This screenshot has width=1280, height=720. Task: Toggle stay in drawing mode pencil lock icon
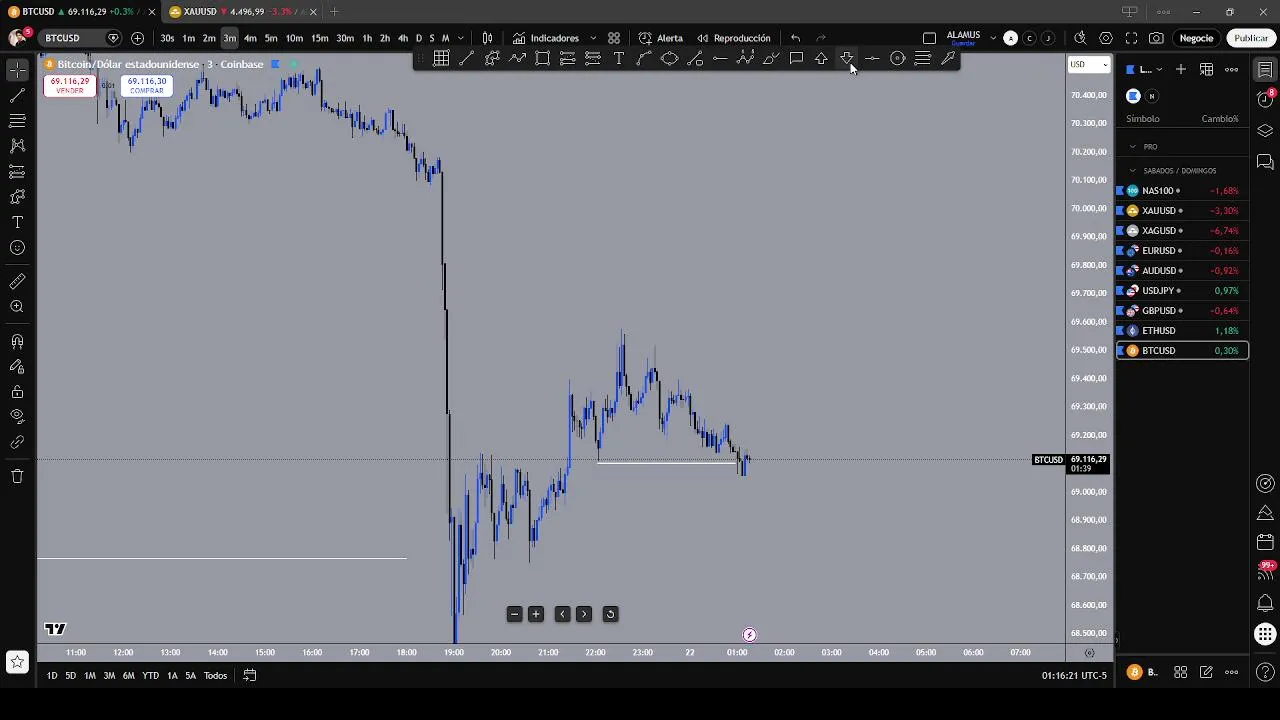(x=17, y=366)
